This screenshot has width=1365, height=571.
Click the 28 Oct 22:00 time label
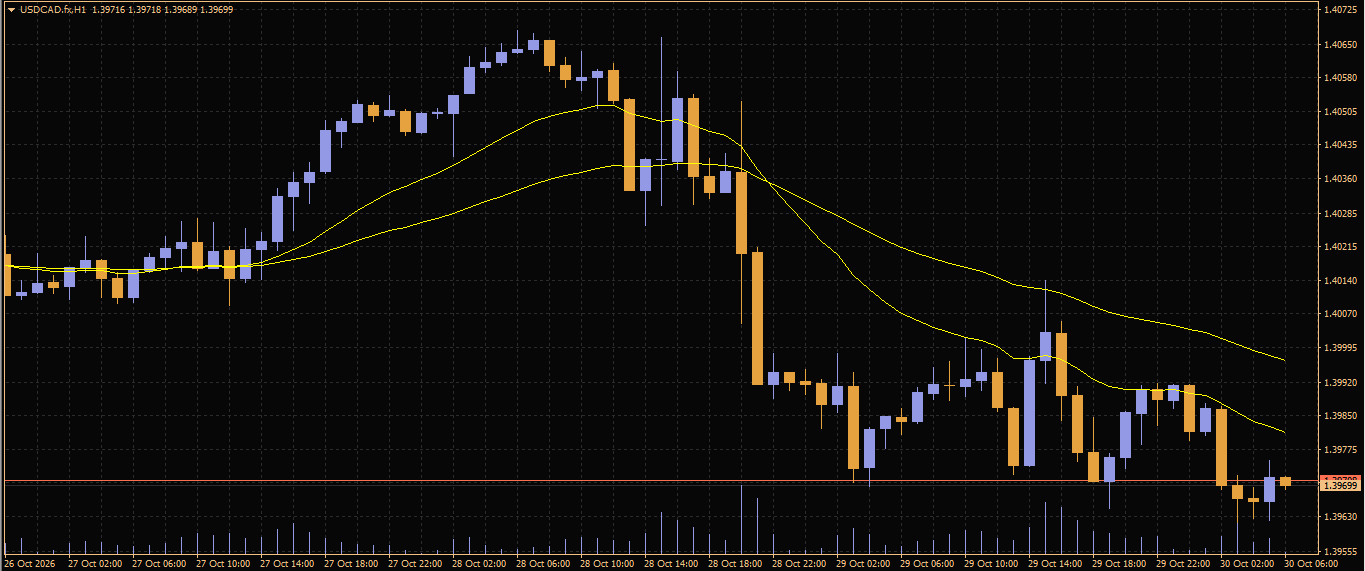(799, 564)
